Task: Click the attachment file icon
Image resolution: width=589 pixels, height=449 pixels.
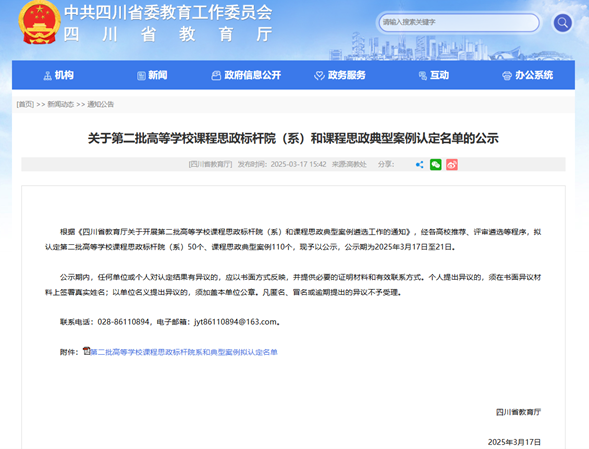Action: point(86,351)
